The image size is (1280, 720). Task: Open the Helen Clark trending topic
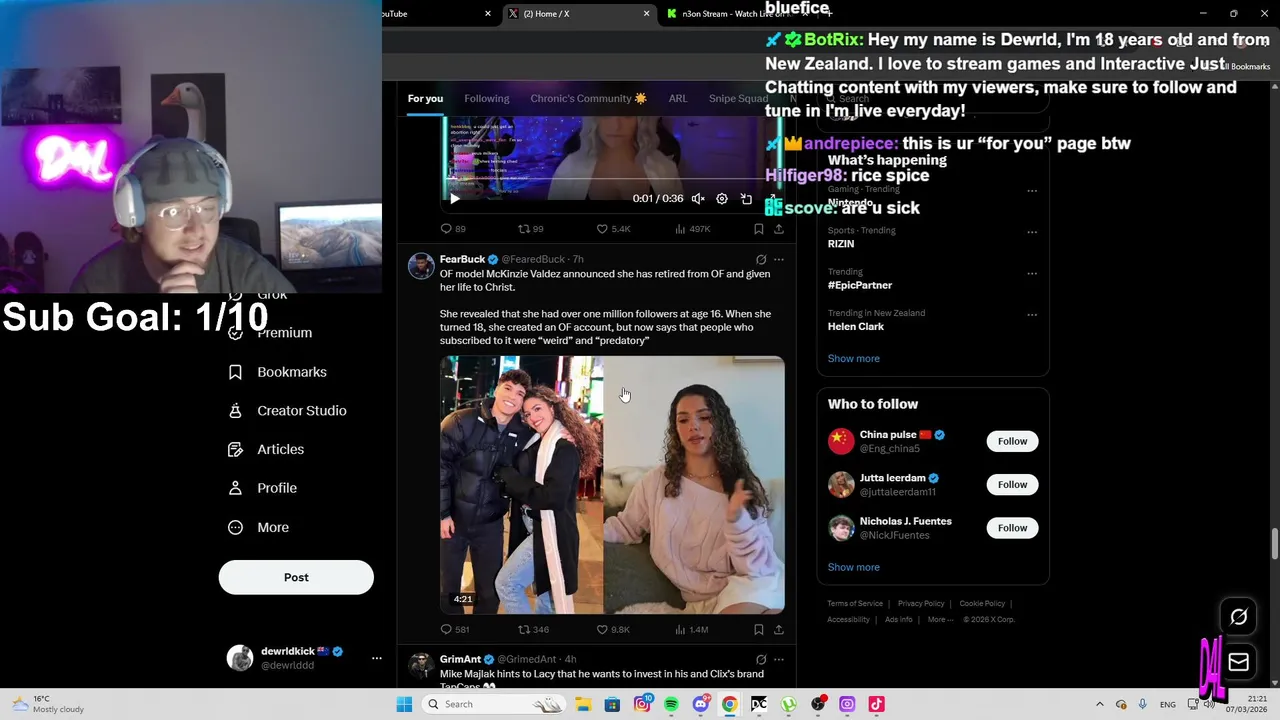(855, 326)
